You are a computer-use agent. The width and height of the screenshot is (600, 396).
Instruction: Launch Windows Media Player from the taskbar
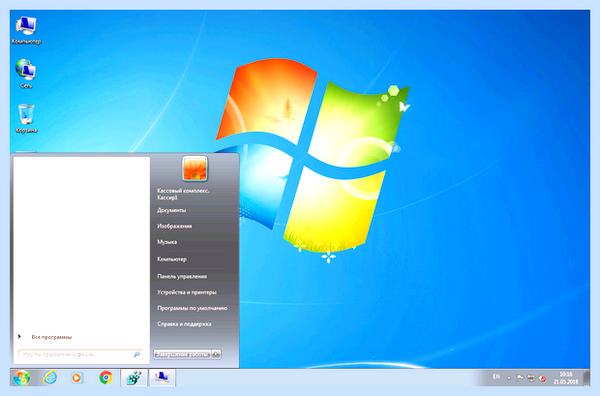pyautogui.click(x=77, y=378)
